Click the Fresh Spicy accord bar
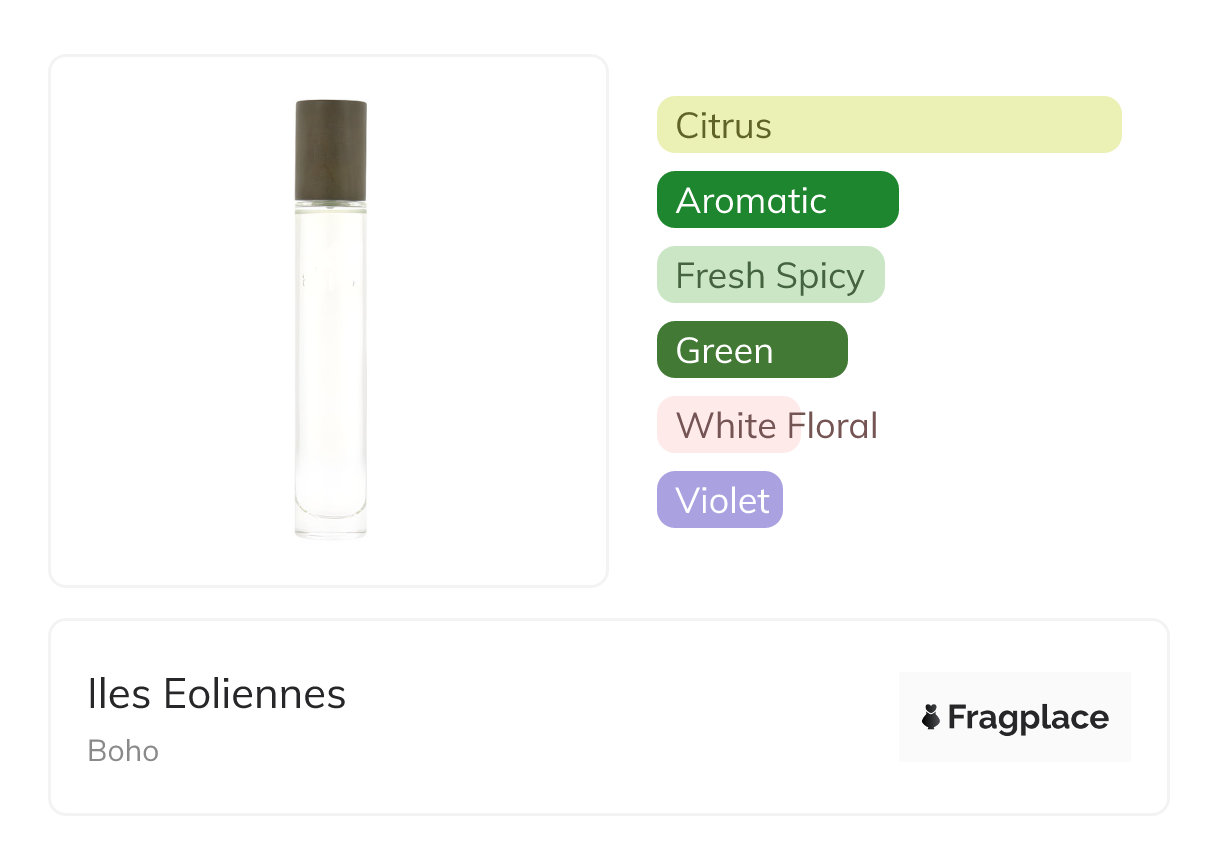The width and height of the screenshot is (1218, 864). 770,275
